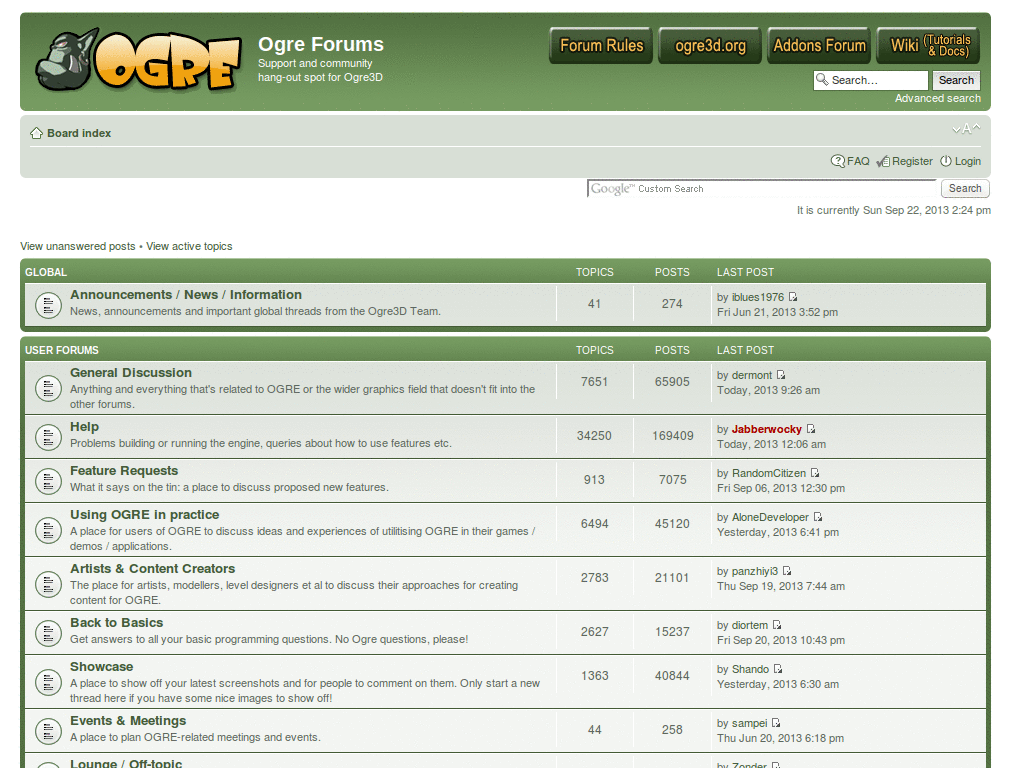The image size is (1024, 768).
Task: Click the Events & Meetings forum icon
Action: 48,731
